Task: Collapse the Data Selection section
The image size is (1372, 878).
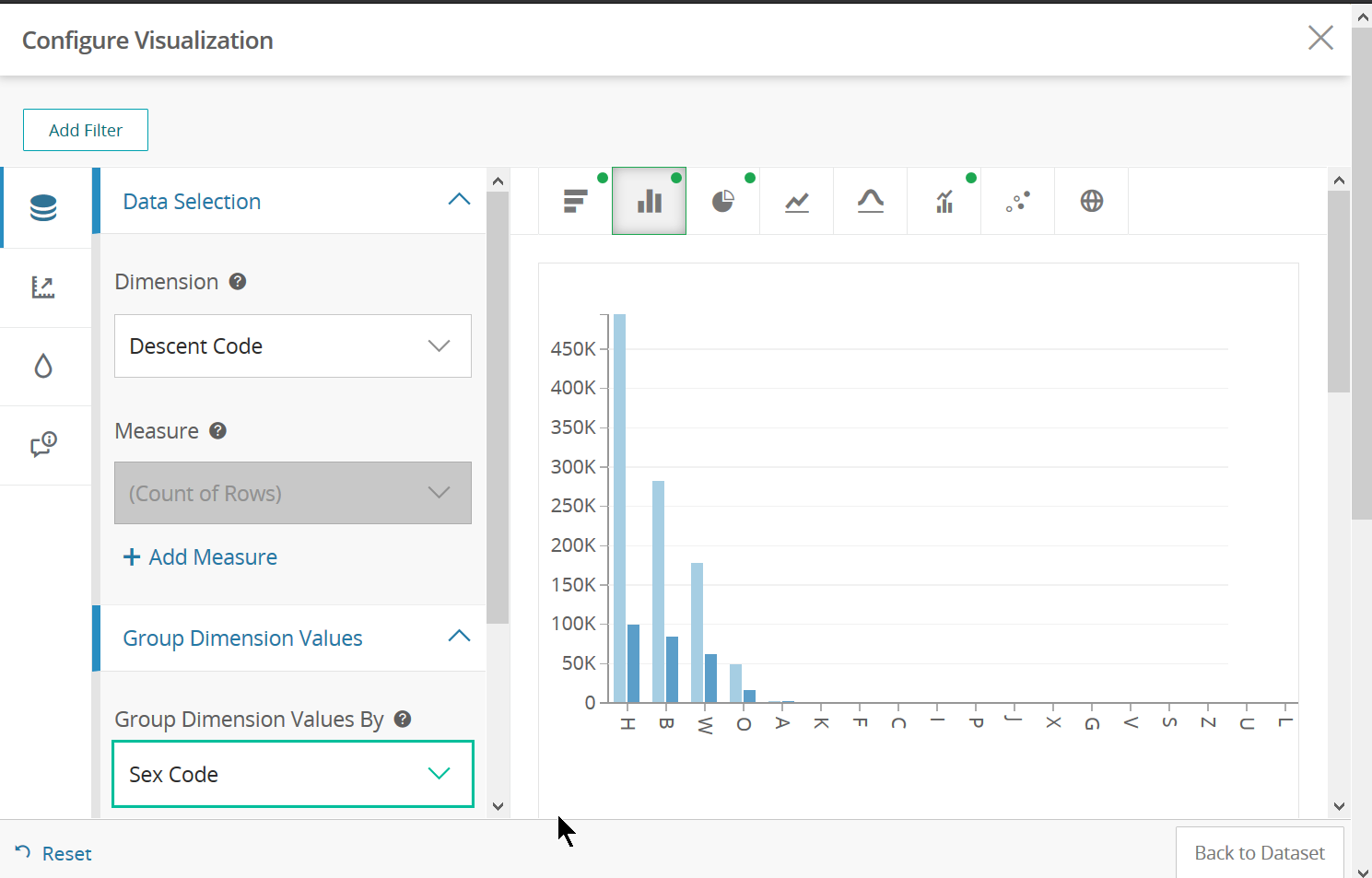Action: (x=459, y=200)
